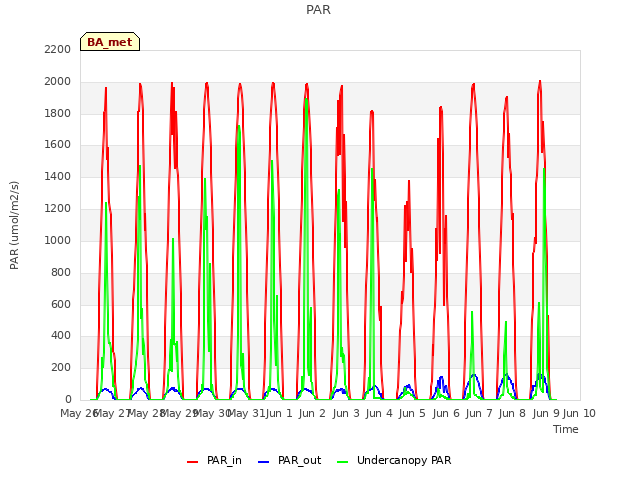640x480 pixels.
Task: Click the 200 y-axis tick value
Action: (x=61, y=367)
